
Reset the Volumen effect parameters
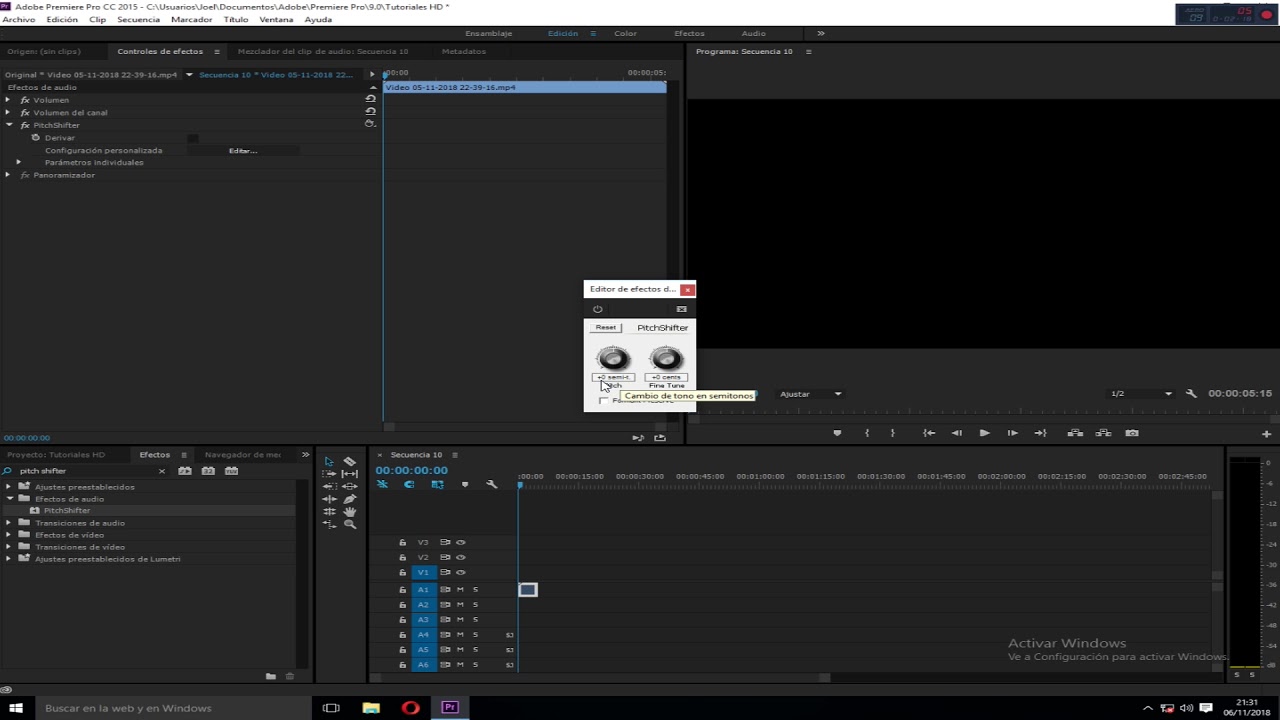[370, 99]
